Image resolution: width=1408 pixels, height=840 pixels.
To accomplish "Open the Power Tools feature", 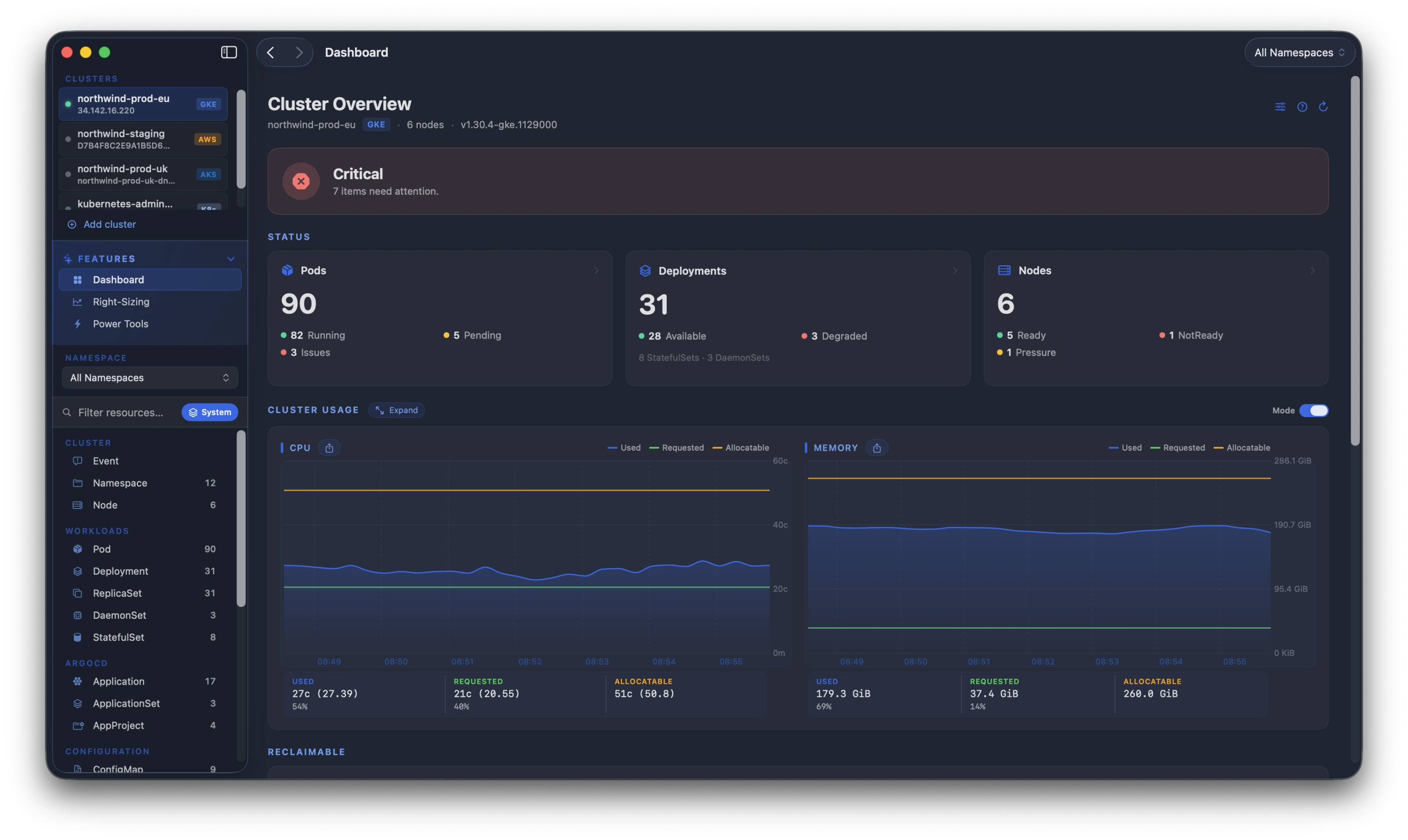I will [150, 324].
